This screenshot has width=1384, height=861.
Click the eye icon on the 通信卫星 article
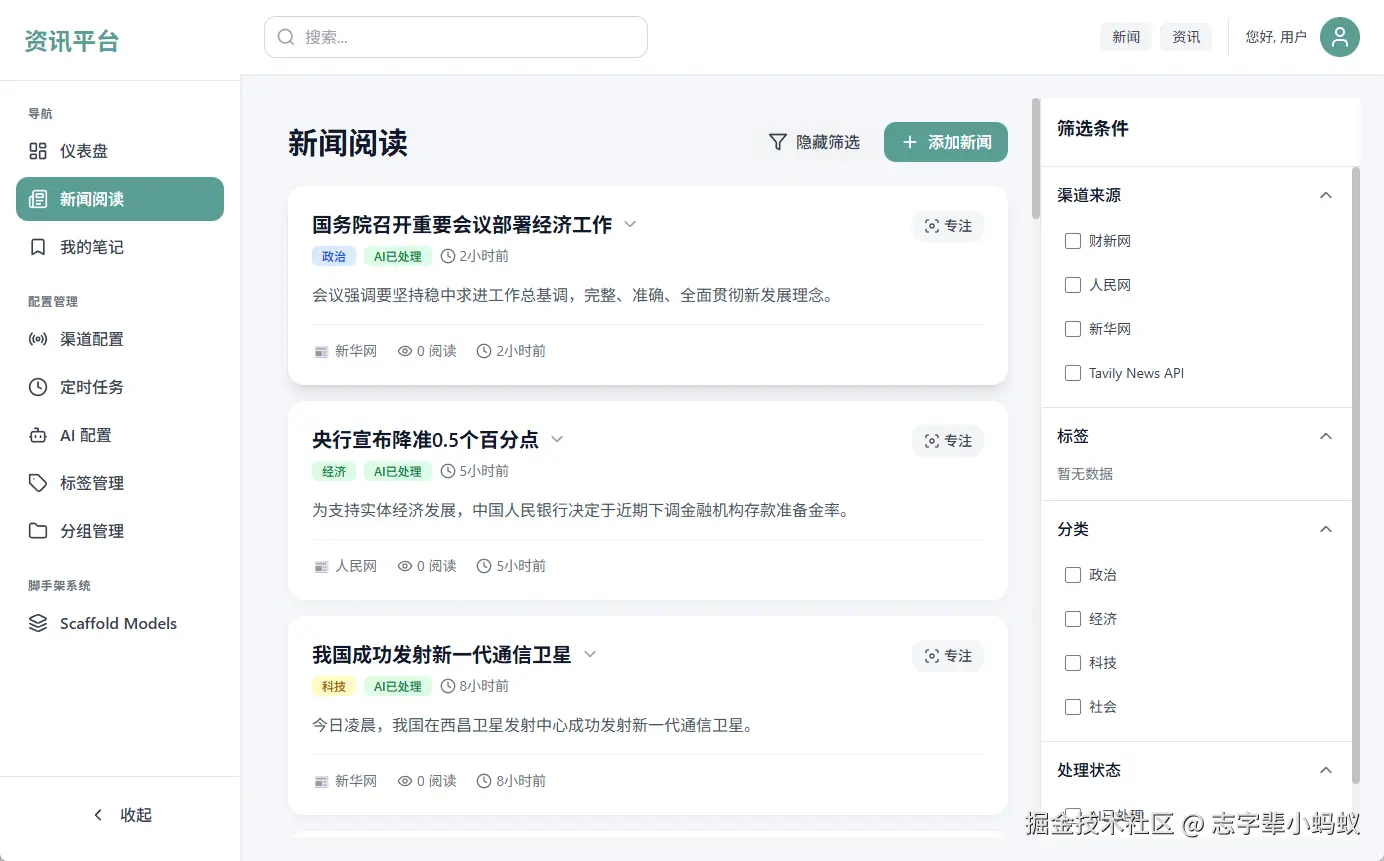pyautogui.click(x=405, y=781)
